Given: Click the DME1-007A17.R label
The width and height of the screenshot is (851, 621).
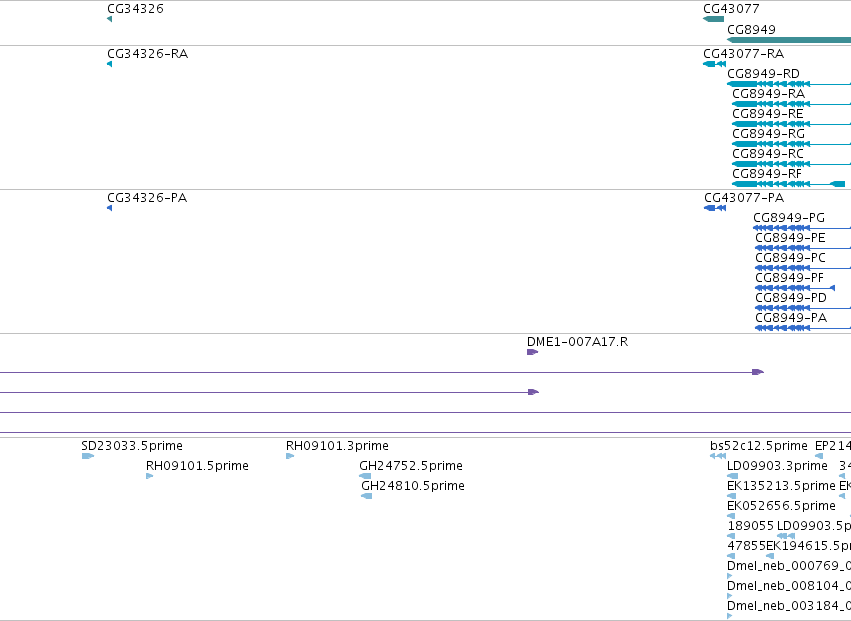Looking at the screenshot, I should point(577,342).
